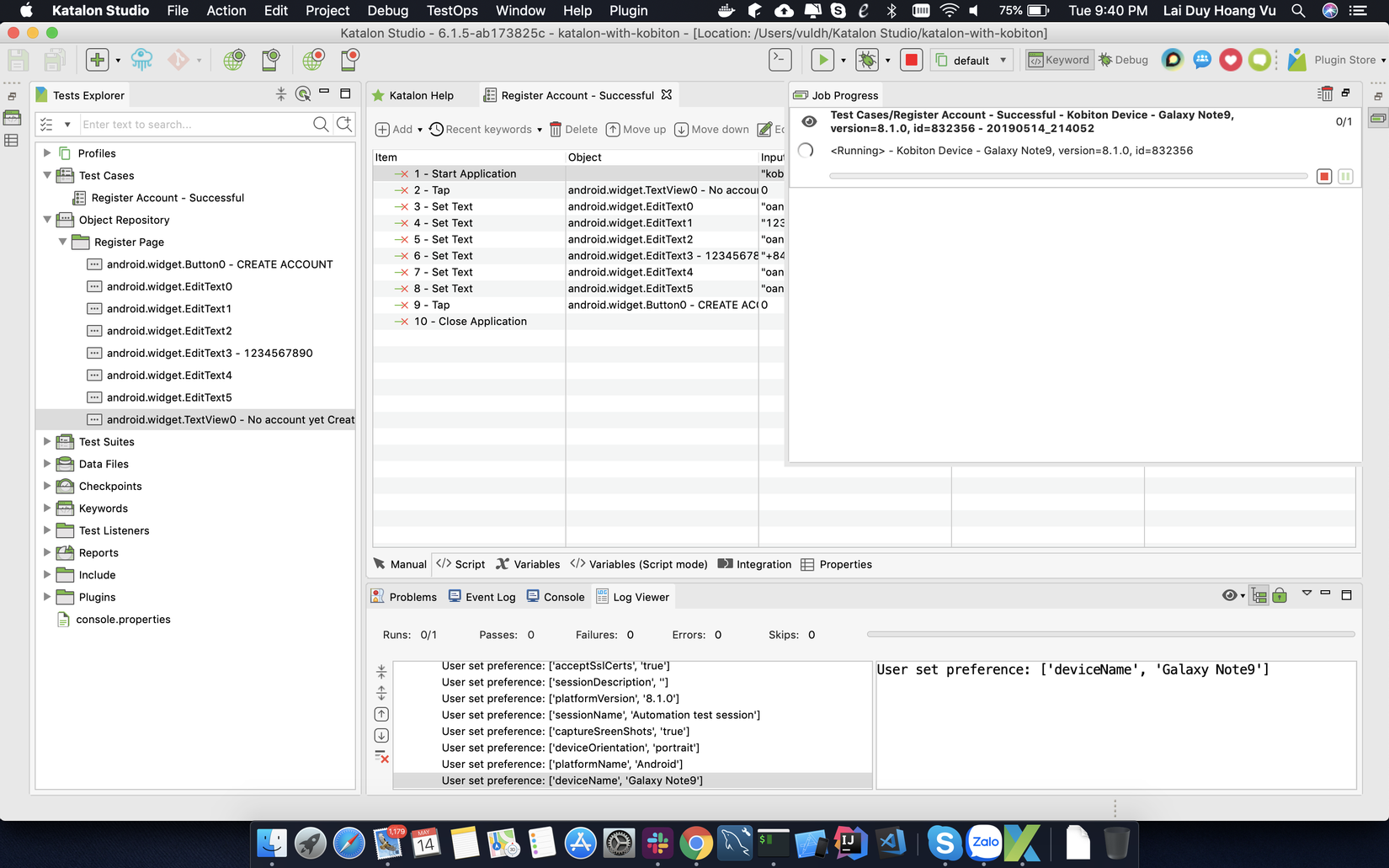Toggle the Log Viewer tree view mode
Viewport: 1389px width, 868px height.
[1259, 595]
